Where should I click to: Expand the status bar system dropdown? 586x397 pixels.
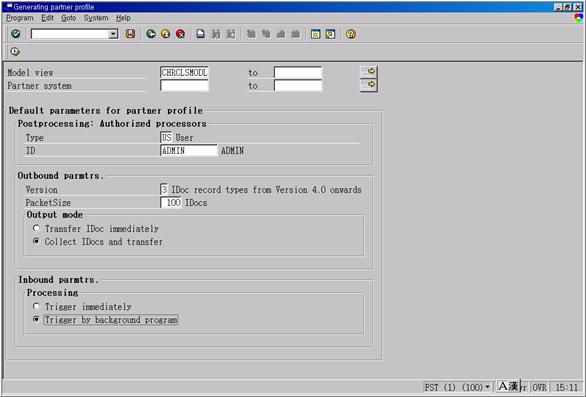pyautogui.click(x=487, y=387)
